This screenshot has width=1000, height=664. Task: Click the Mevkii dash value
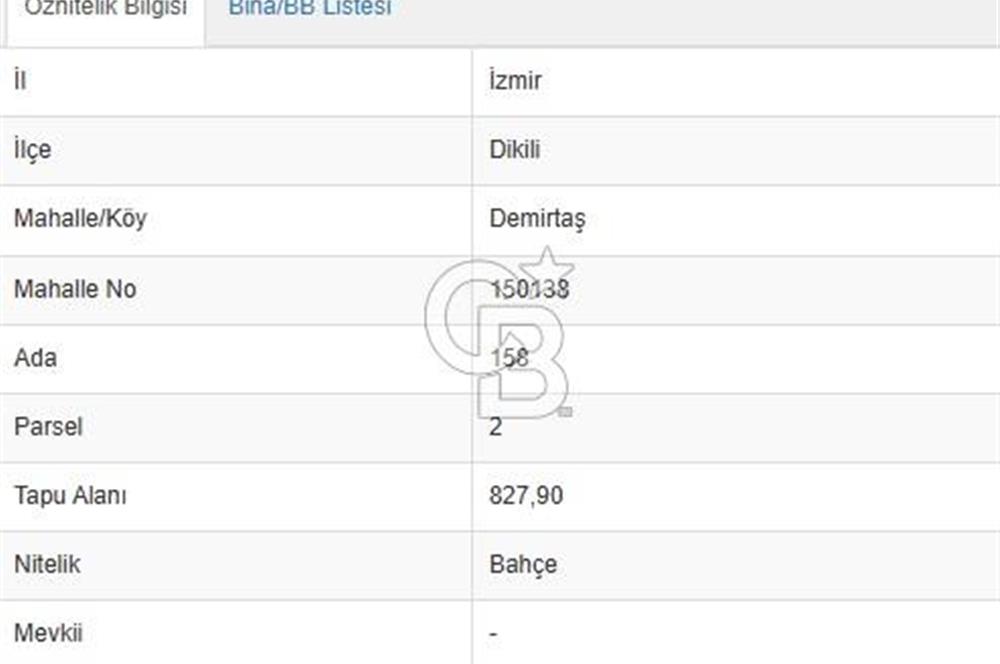pyautogui.click(x=493, y=634)
